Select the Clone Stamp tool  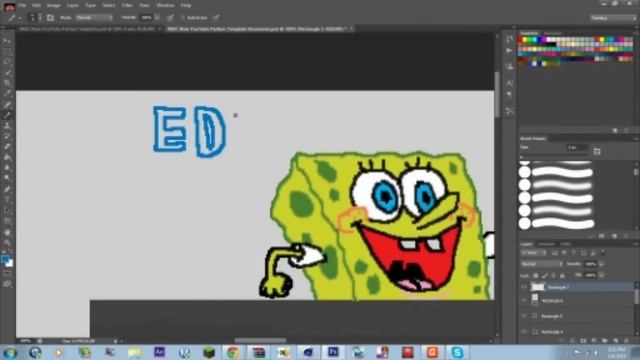point(7,126)
